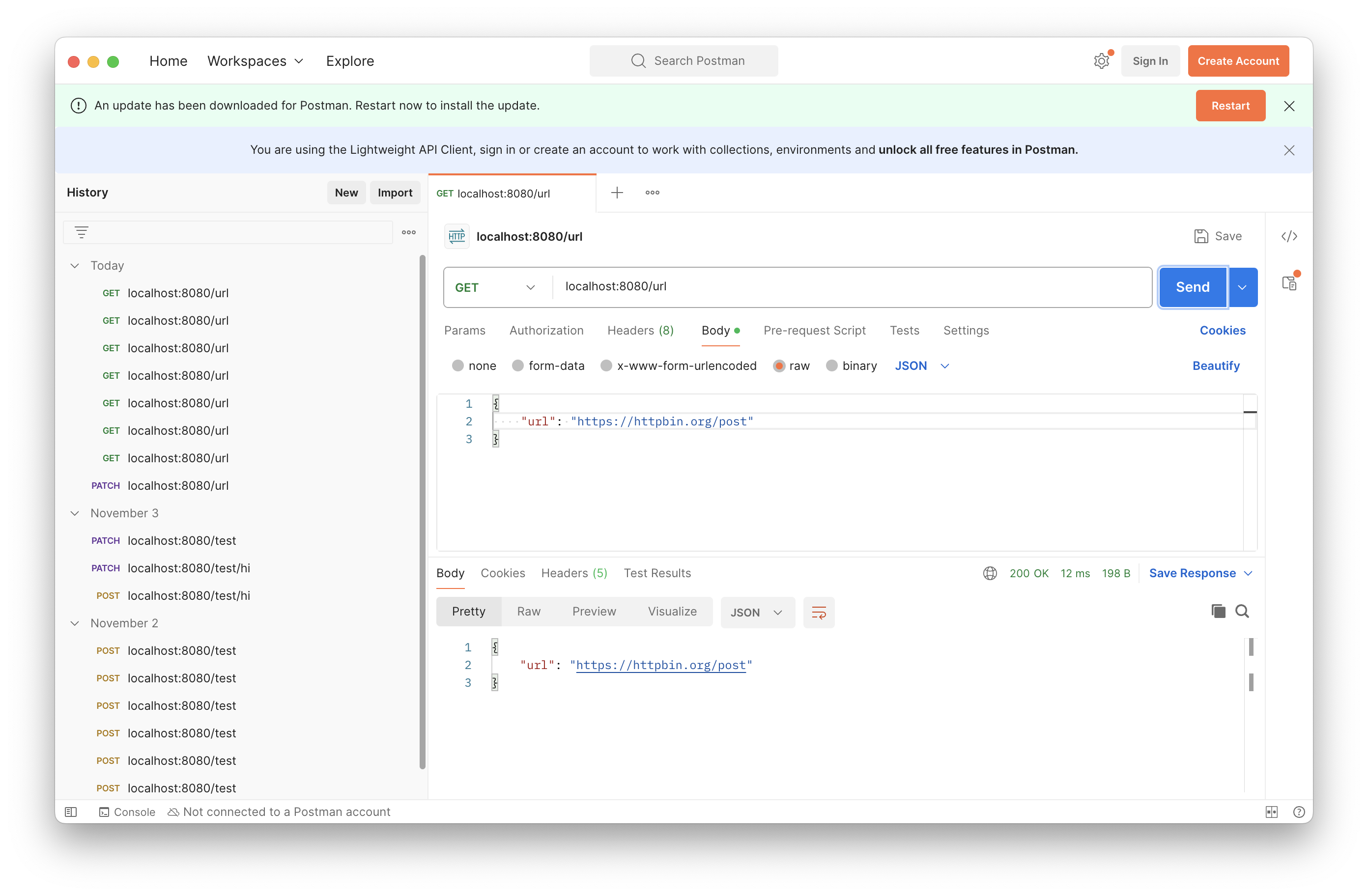Choose the form-data radio option

pos(518,365)
